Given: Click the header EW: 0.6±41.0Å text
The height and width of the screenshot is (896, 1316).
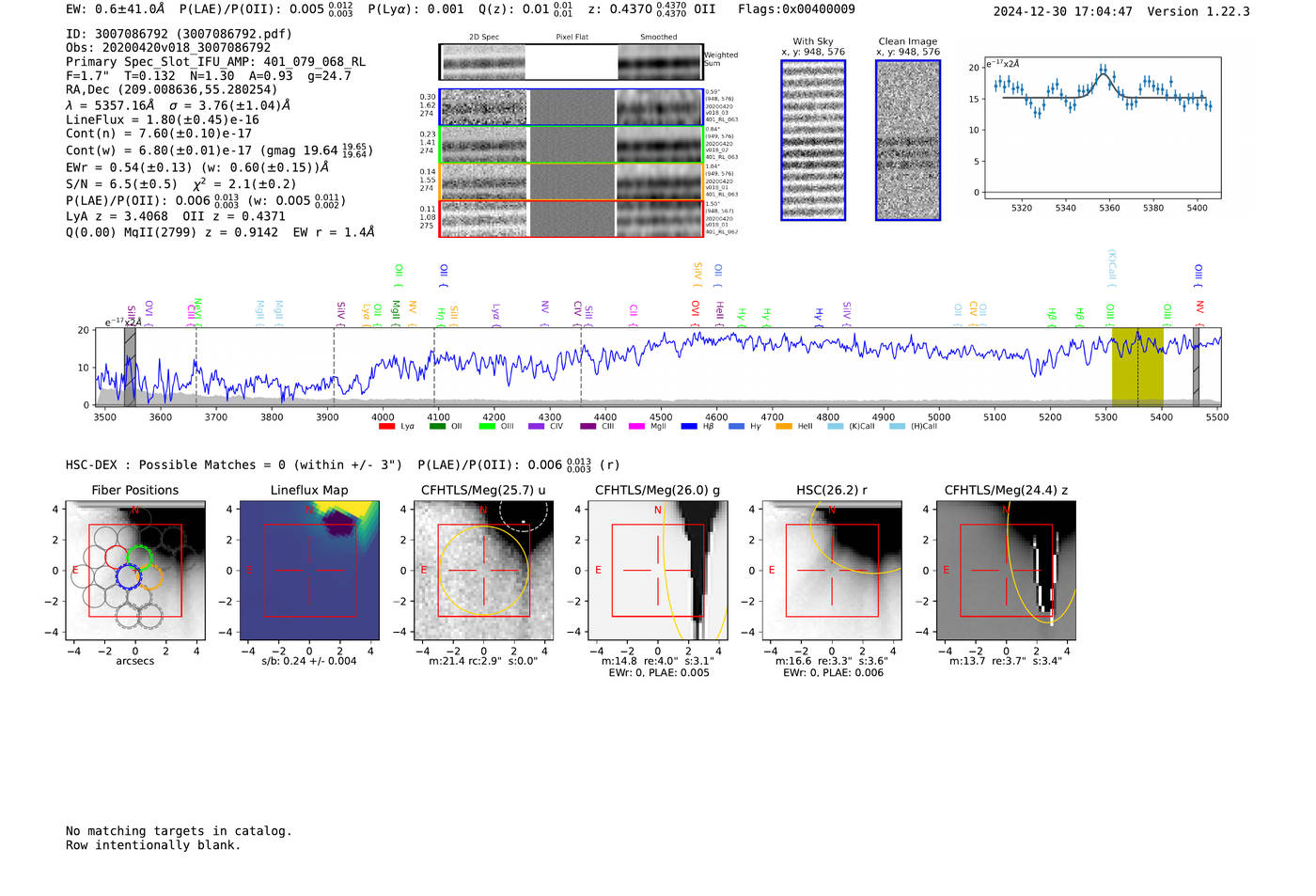Looking at the screenshot, I should click(x=115, y=9).
